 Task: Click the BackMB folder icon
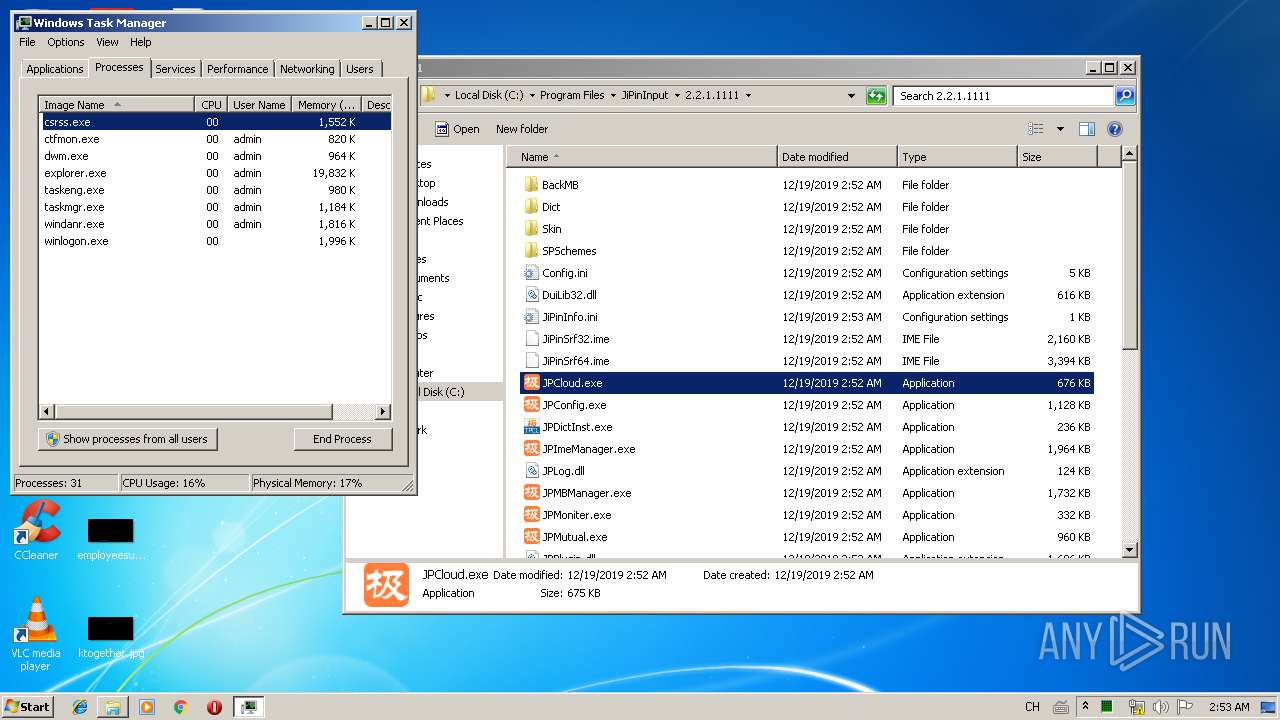coord(532,185)
